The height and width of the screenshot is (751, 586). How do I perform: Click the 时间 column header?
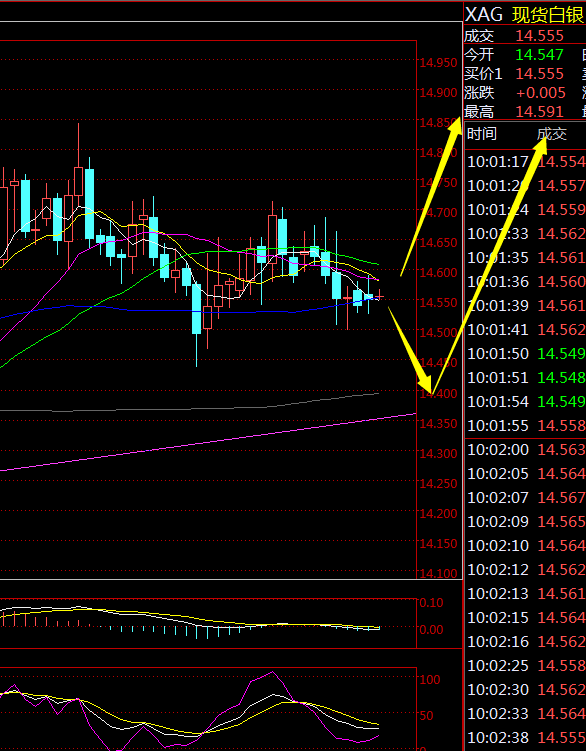[482, 134]
